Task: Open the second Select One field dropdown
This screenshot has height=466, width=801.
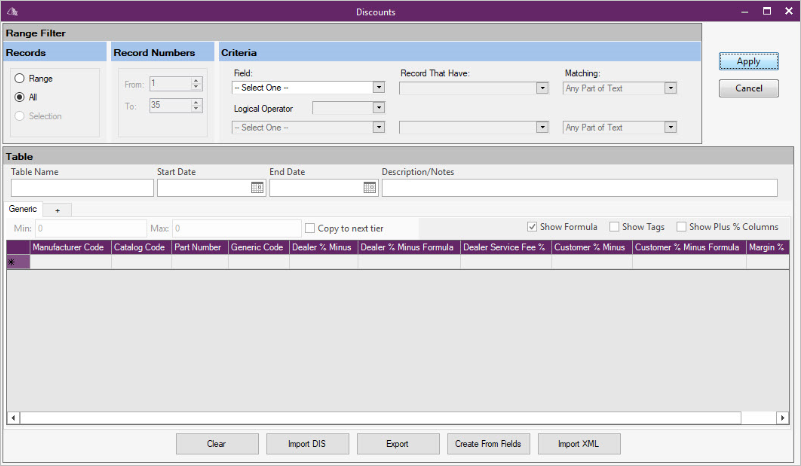Action: click(x=379, y=127)
